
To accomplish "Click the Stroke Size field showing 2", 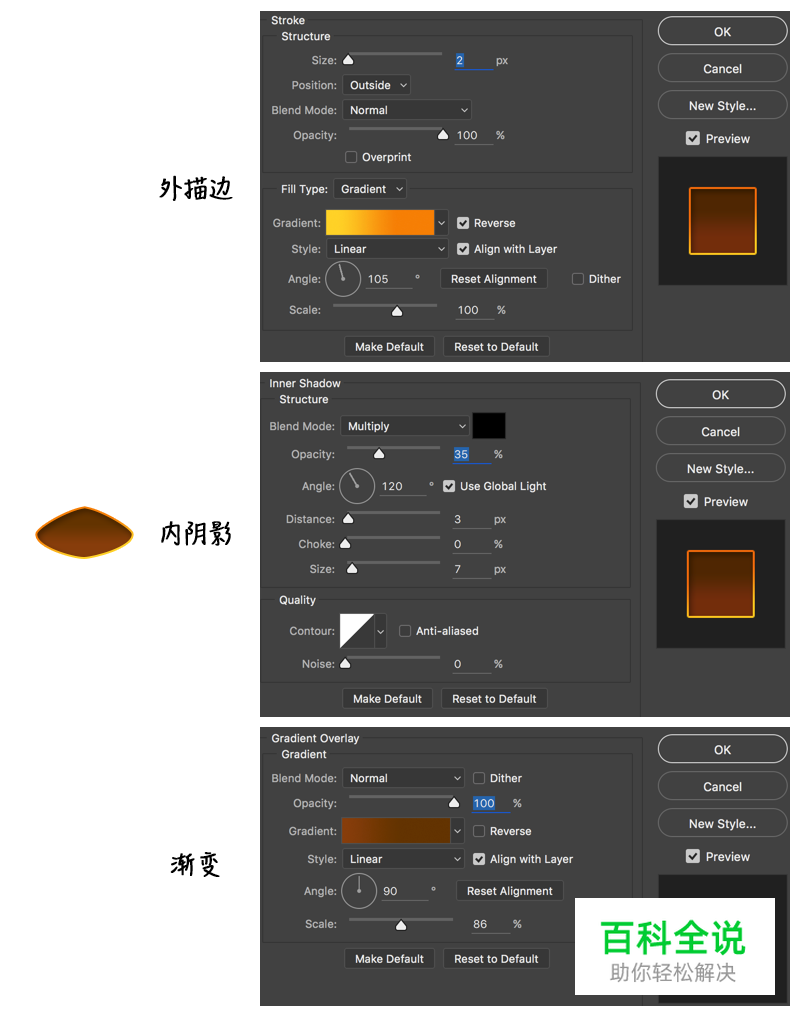I will pos(472,60).
